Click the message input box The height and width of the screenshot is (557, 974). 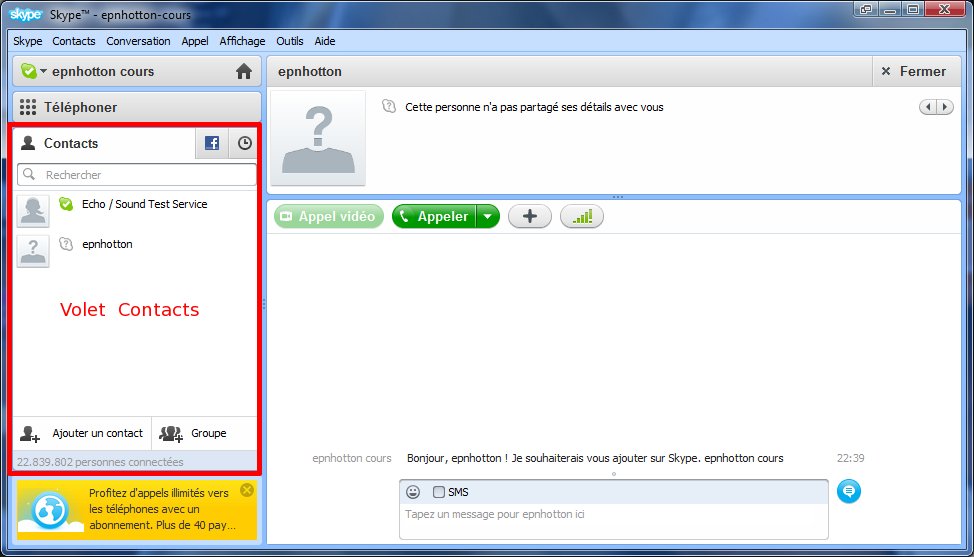click(614, 520)
